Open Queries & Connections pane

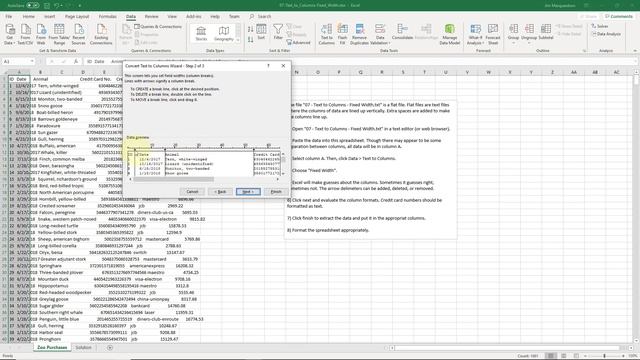pos(158,27)
